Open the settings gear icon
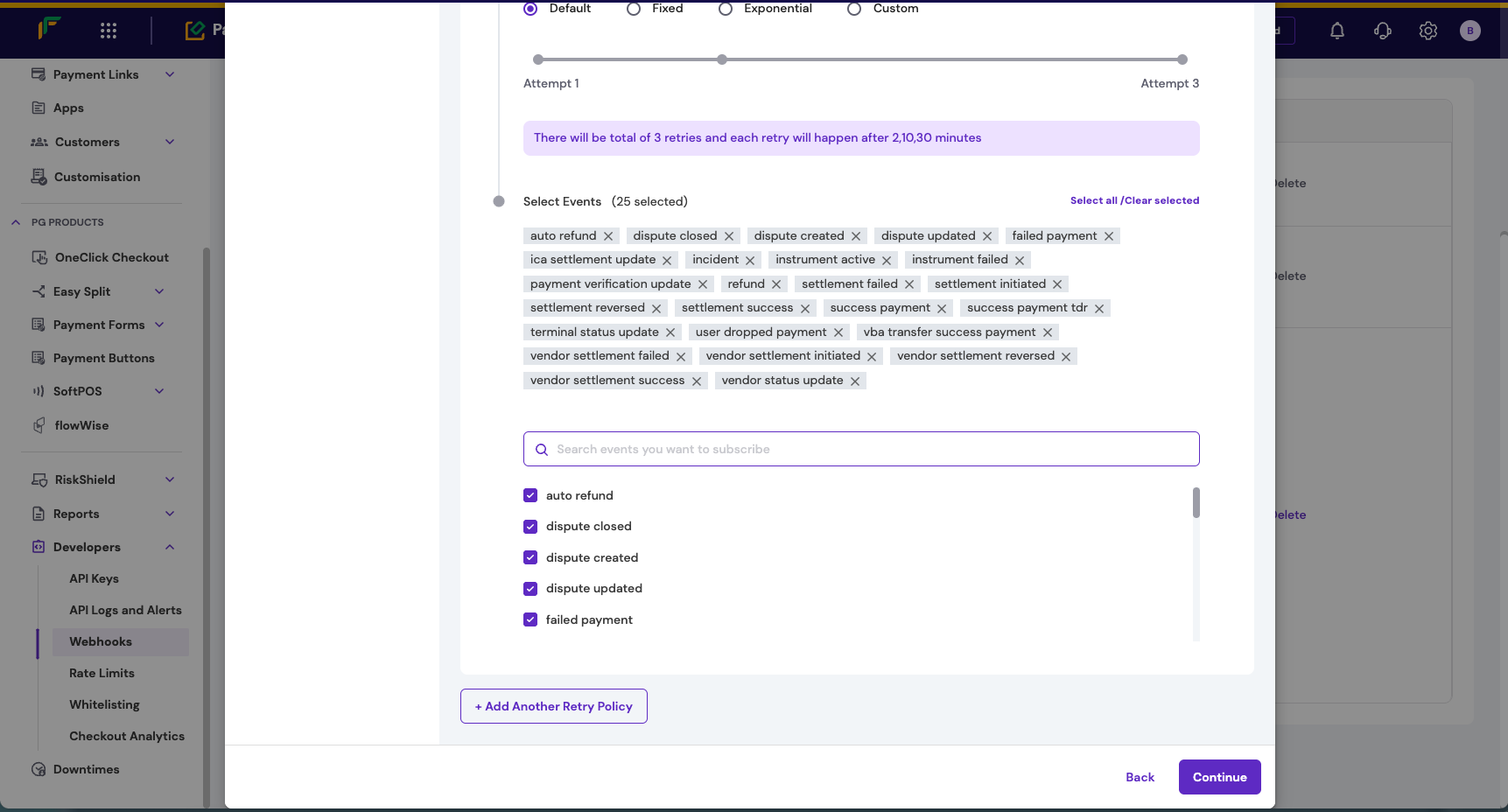The image size is (1508, 812). click(1427, 31)
